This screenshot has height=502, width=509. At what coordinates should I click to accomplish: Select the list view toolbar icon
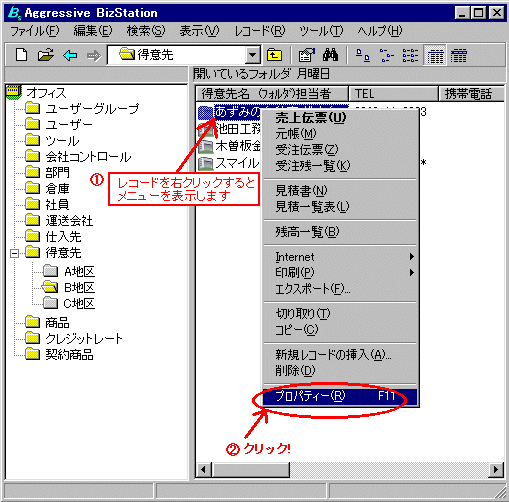coord(410,55)
